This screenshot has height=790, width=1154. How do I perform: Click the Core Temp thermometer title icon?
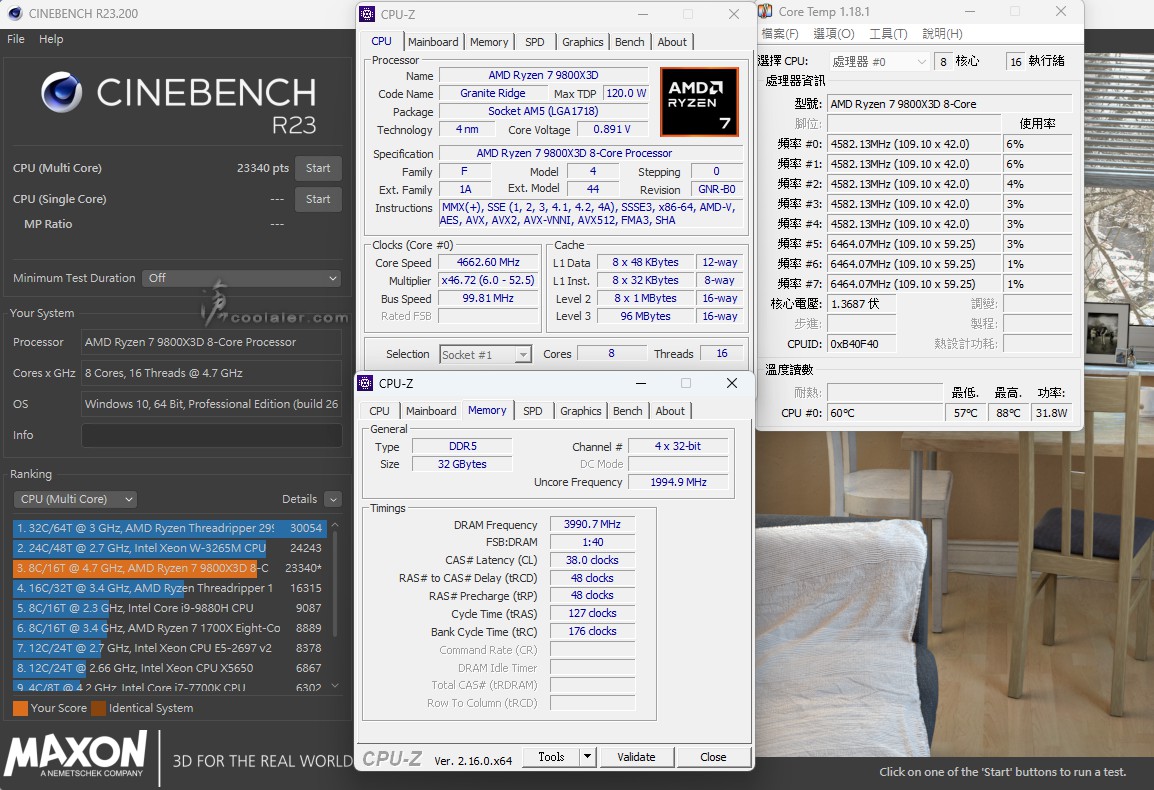[x=765, y=12]
